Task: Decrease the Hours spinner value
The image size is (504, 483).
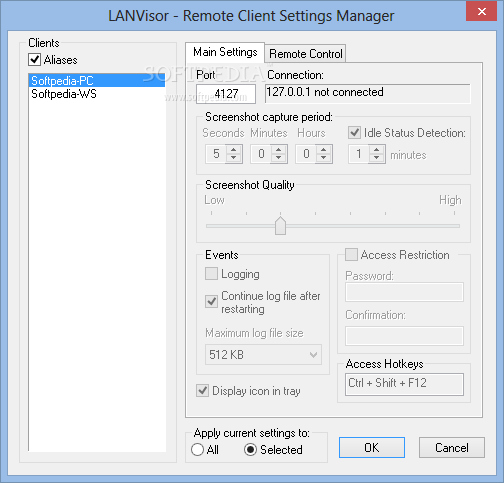Action: 324,158
